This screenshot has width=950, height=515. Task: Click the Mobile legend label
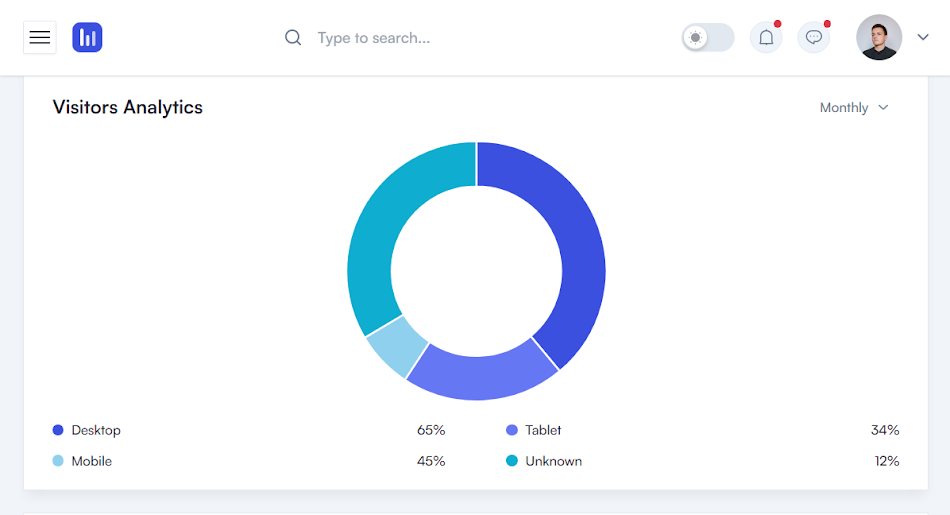click(x=91, y=461)
